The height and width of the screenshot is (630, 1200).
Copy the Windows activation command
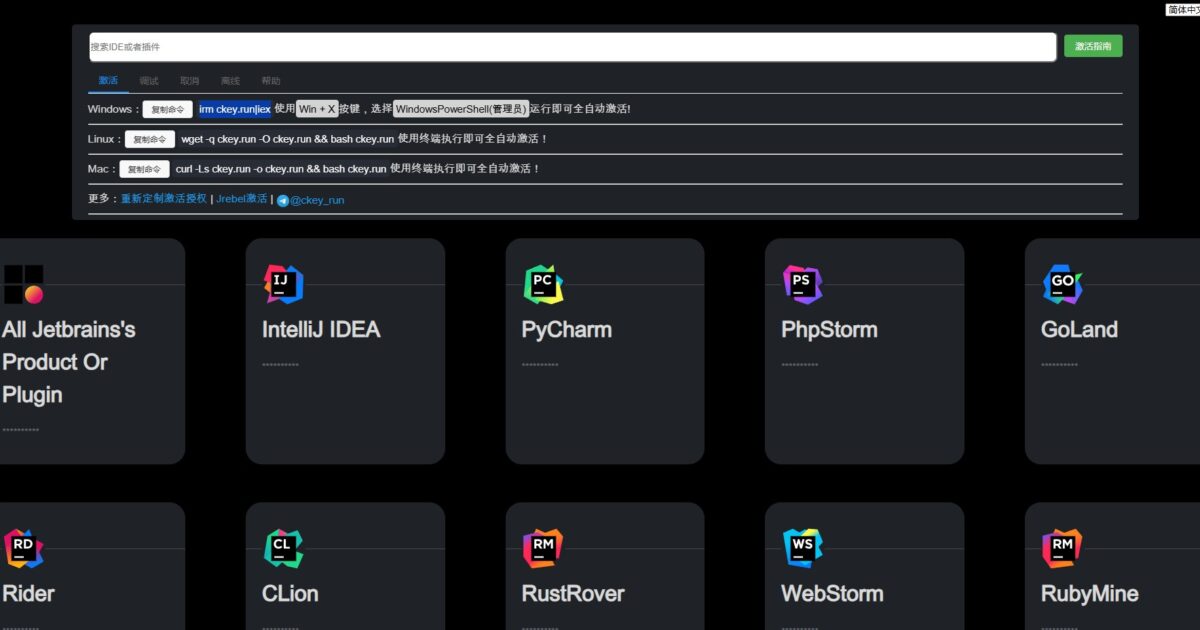(167, 109)
